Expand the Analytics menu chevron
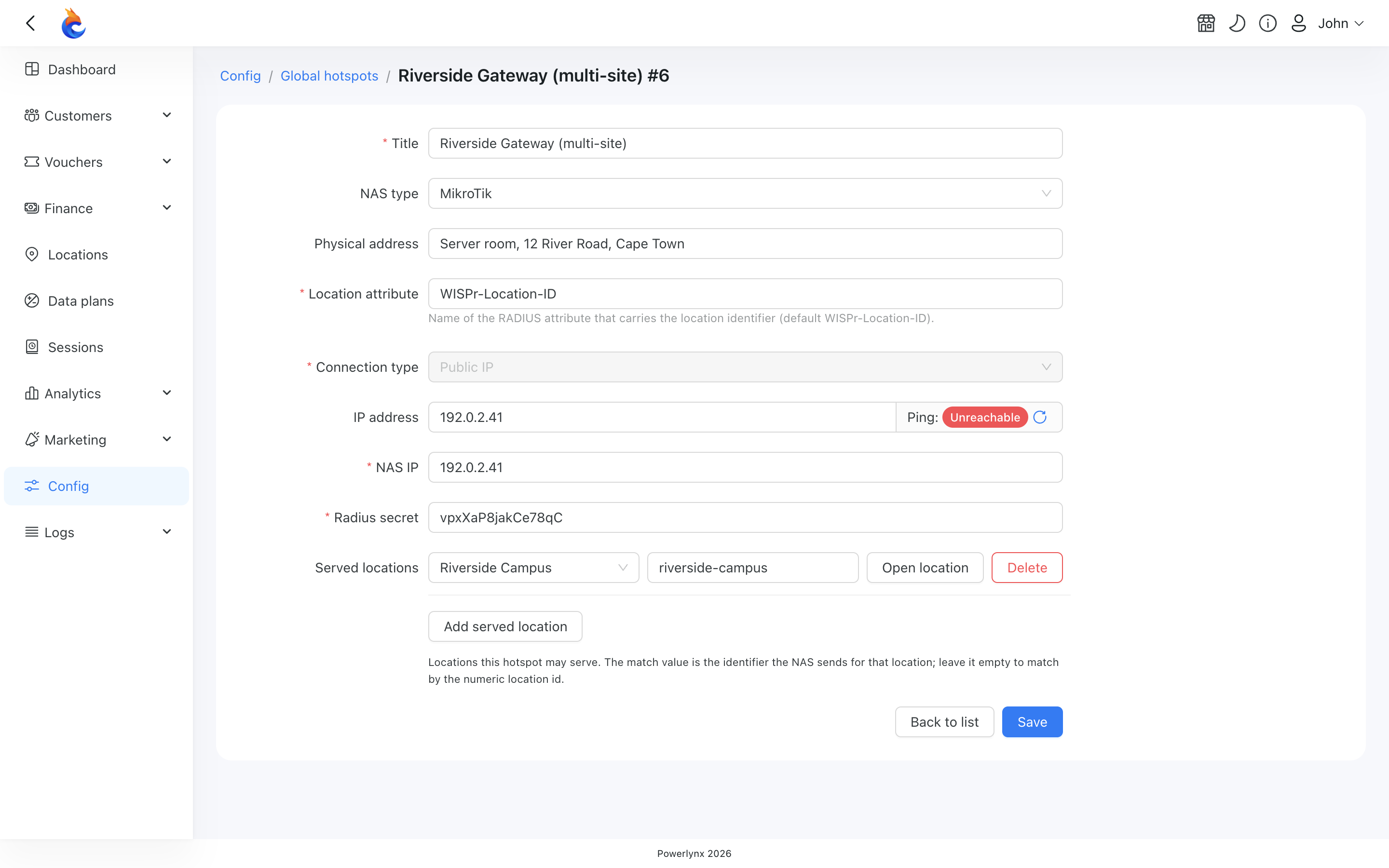Viewport: 1389px width, 868px height. [x=167, y=393]
